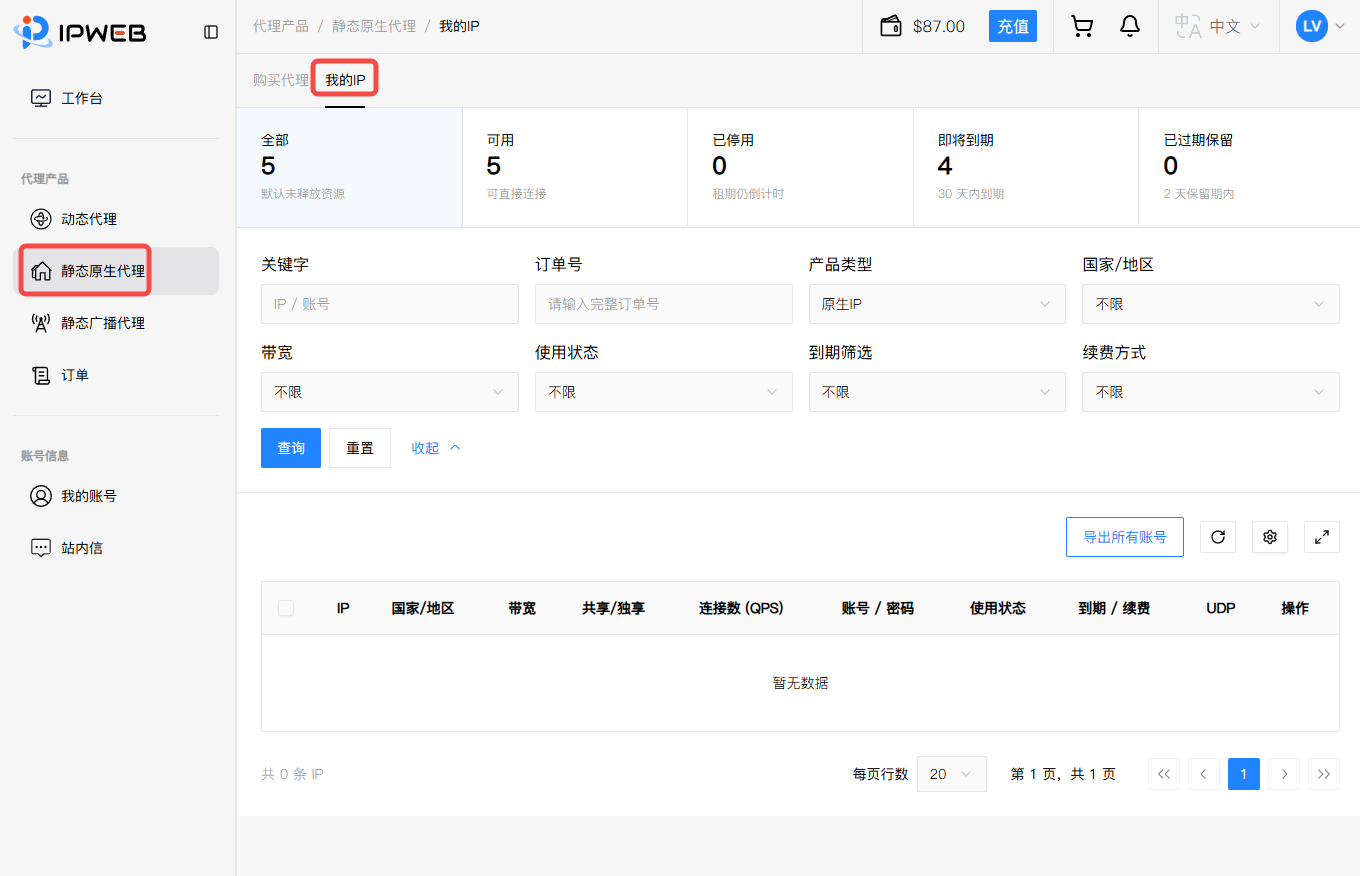Open the shopping cart
Viewport: 1360px width, 876px height.
[x=1082, y=26]
